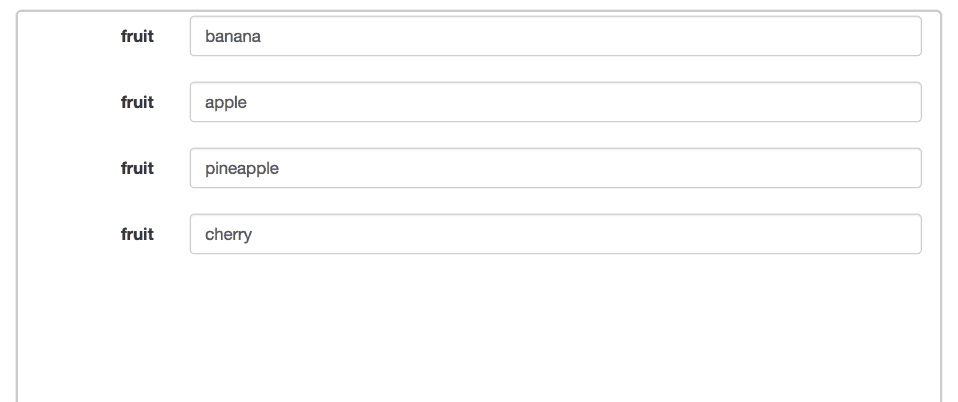This screenshot has height=402, width=958.
Task: Activate the last fruit text field
Action: pyautogui.click(x=555, y=234)
